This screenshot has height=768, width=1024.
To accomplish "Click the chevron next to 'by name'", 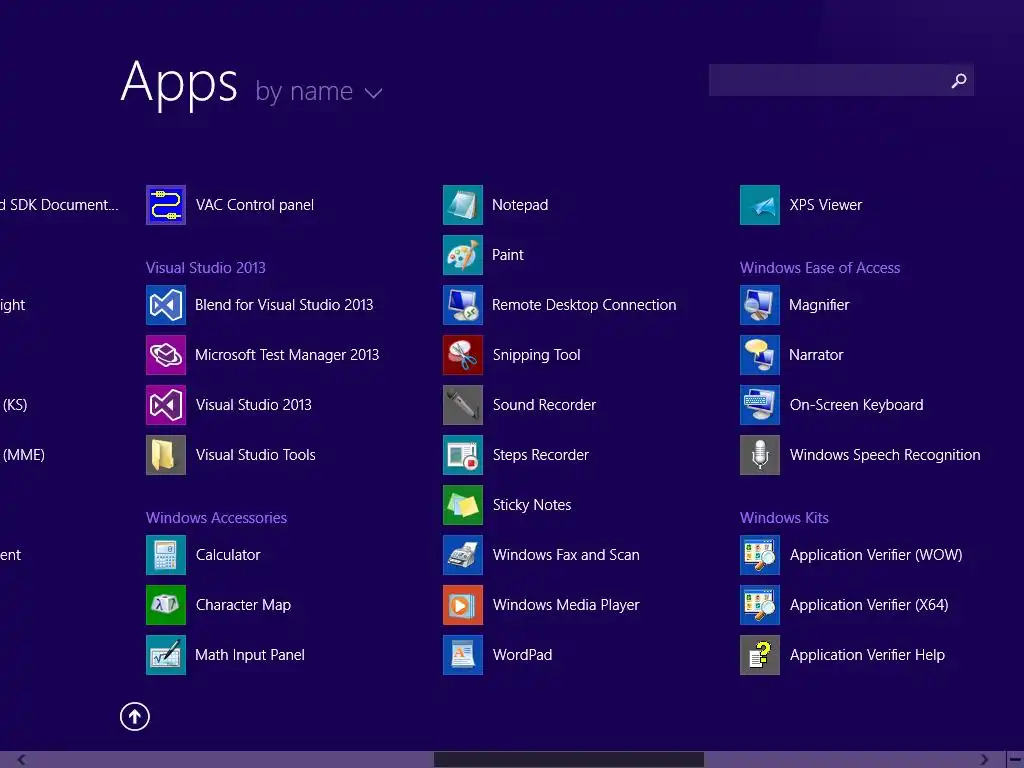I will 374,93.
